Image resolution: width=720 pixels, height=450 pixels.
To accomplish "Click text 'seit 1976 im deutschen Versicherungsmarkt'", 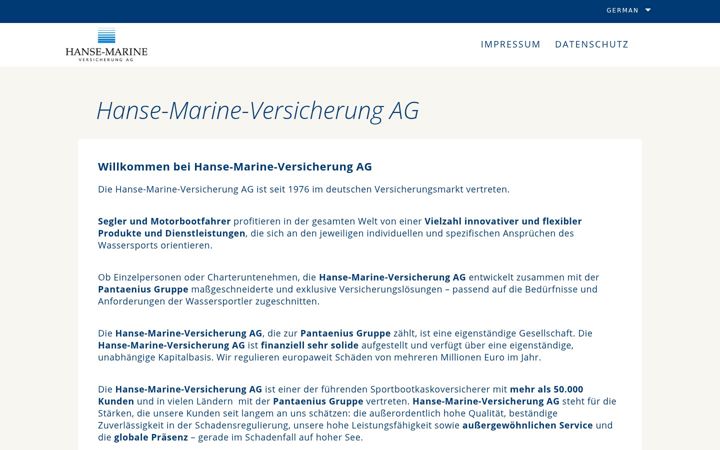I will tap(366, 189).
